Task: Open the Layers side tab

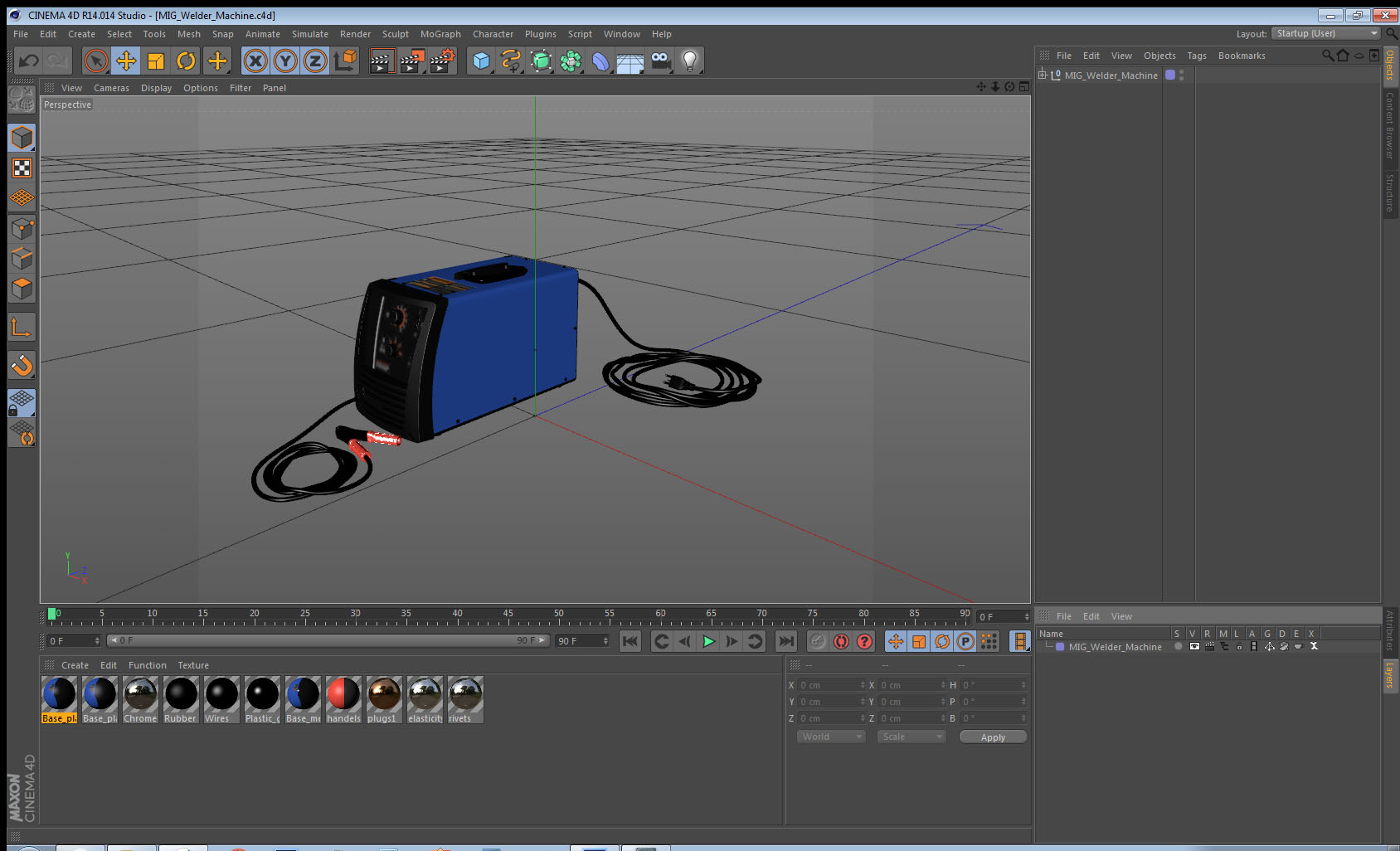Action: pos(1390,675)
